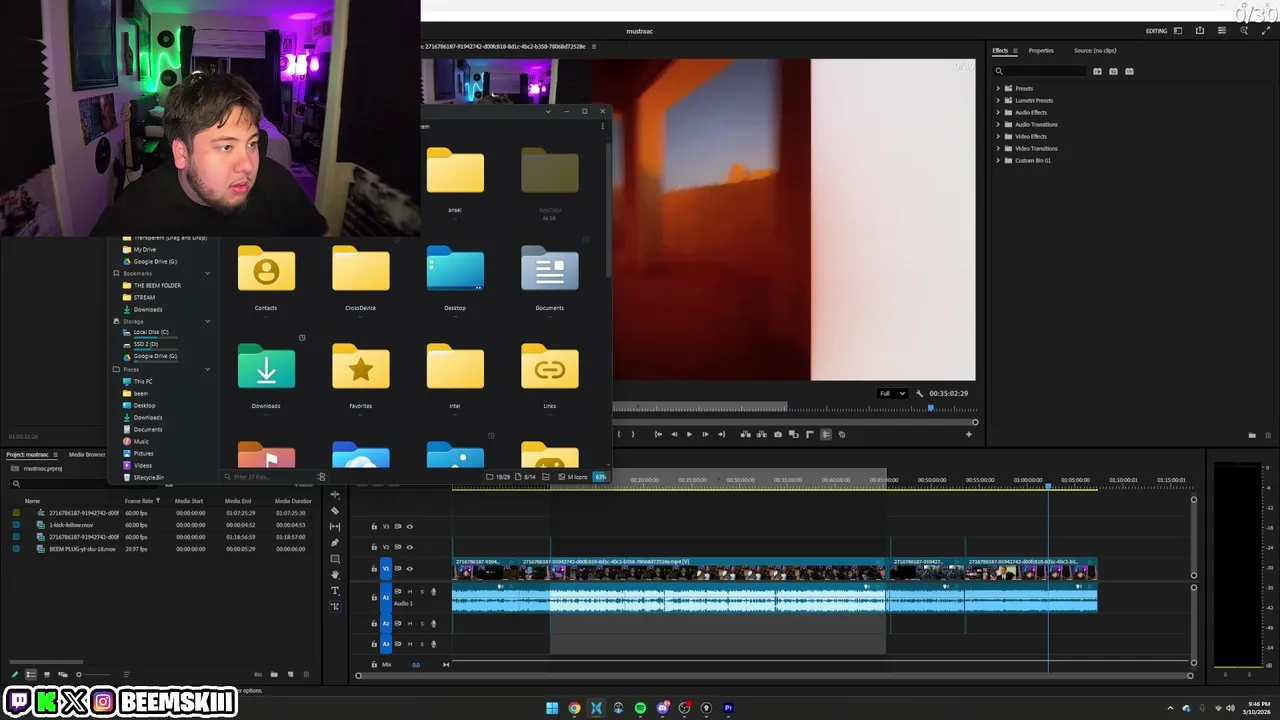This screenshot has height=720, width=1280.
Task: Toggle V1 track output eye
Action: pos(409,569)
